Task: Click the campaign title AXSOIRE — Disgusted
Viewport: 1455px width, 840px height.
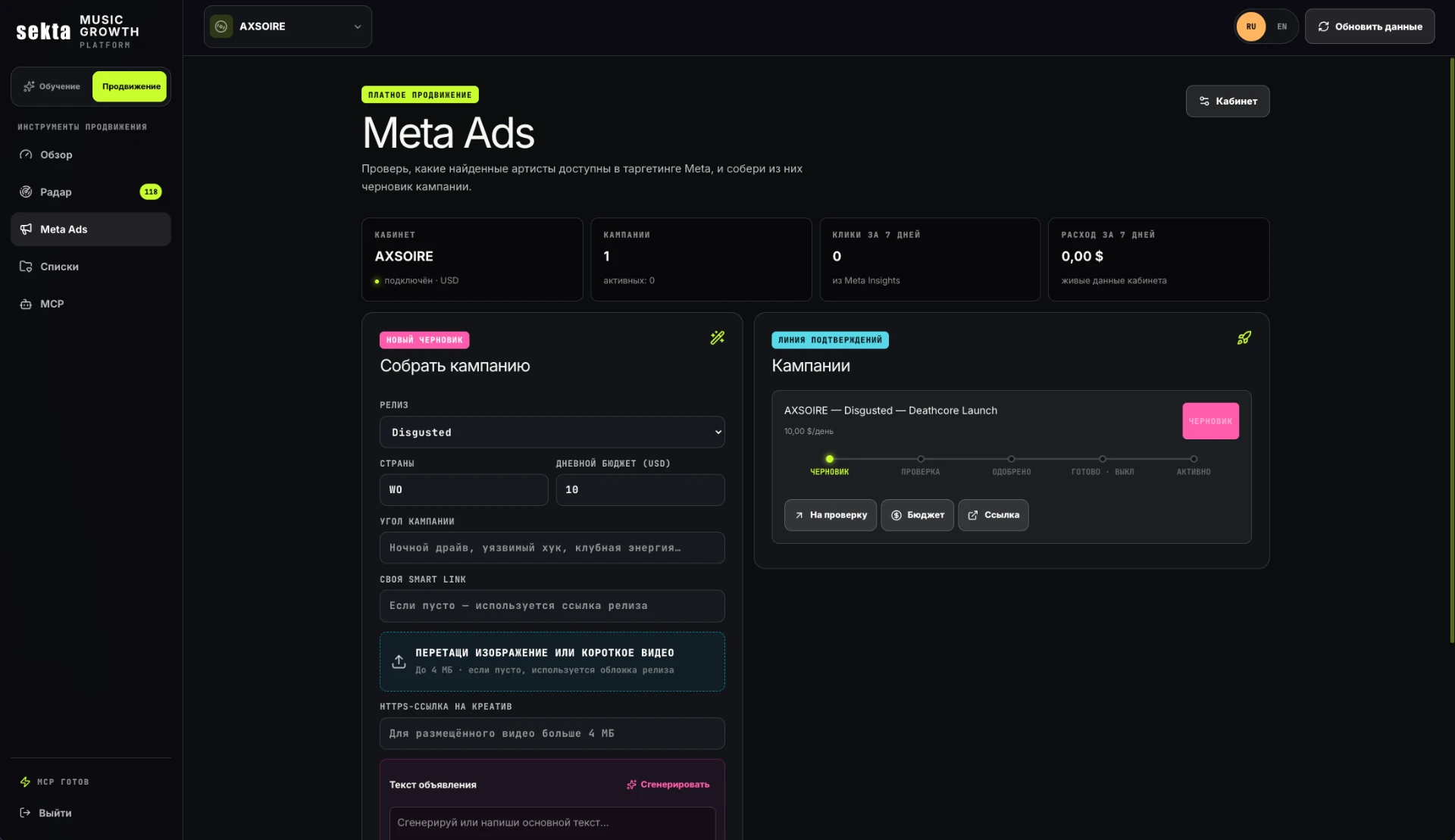Action: [890, 411]
